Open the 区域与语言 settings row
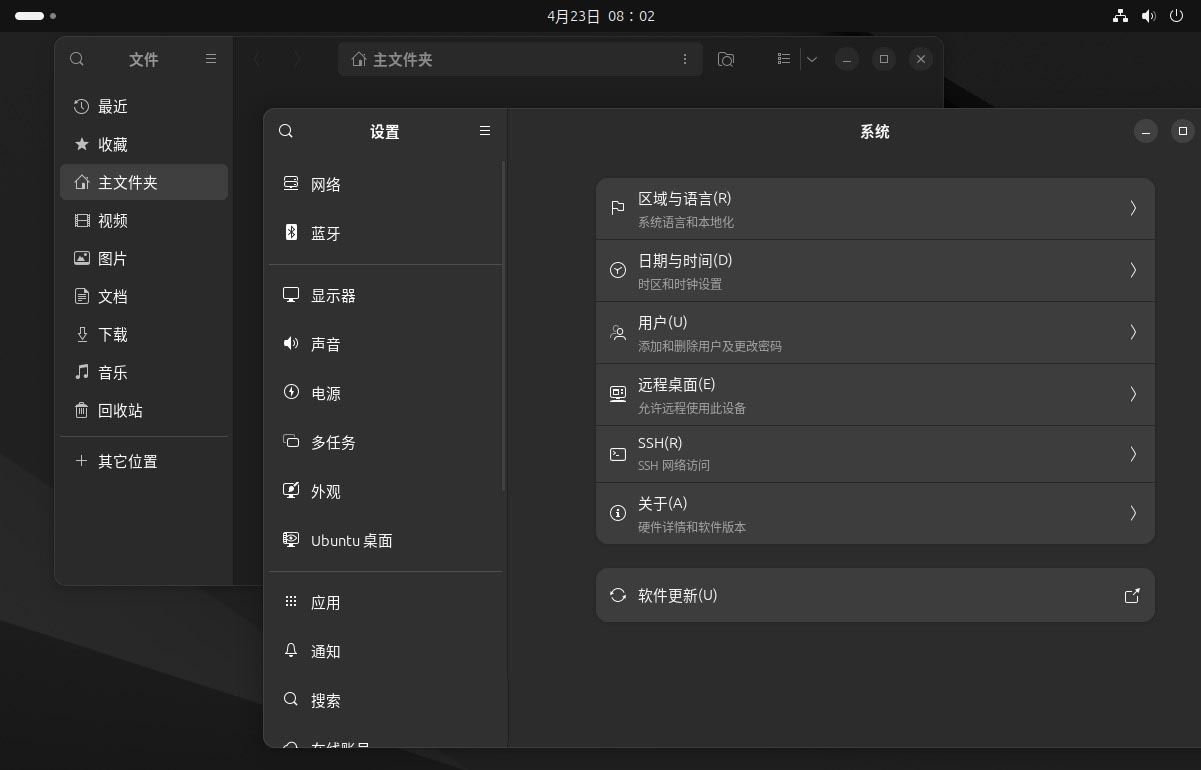Image resolution: width=1201 pixels, height=770 pixels. (875, 209)
